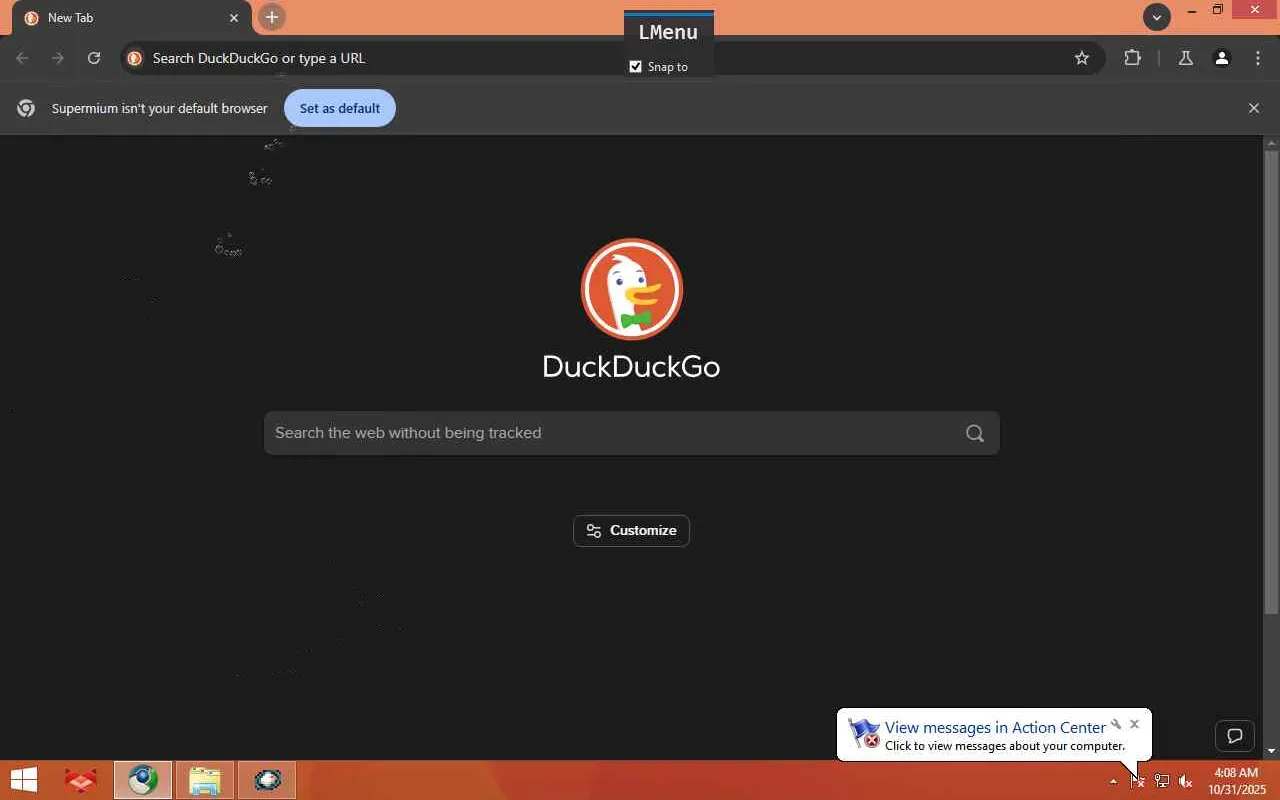Close the Action Center notification balloon
The width and height of the screenshot is (1280, 800).
1134,724
